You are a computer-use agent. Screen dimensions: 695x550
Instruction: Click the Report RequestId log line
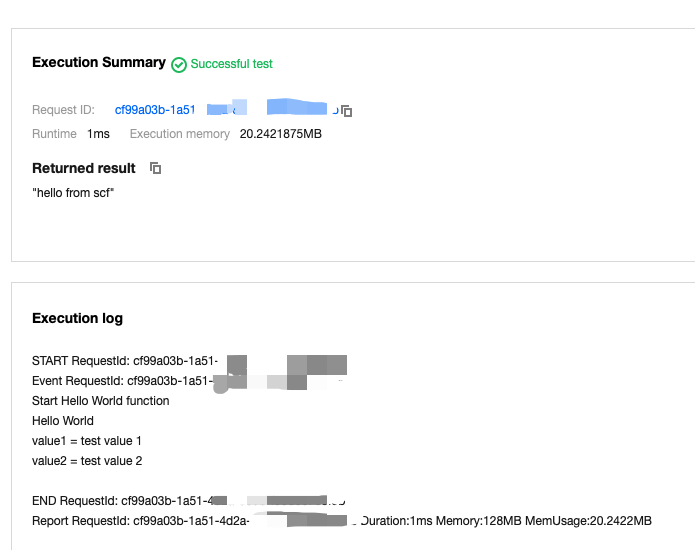(x=140, y=521)
